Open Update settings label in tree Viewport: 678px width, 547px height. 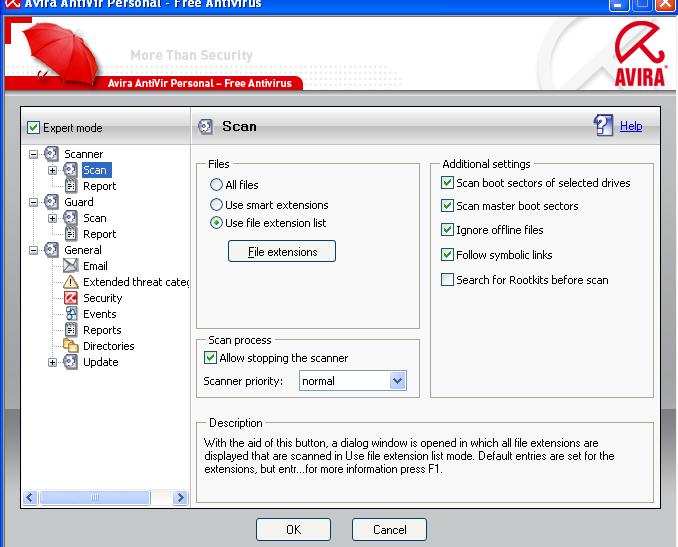pyautogui.click(x=100, y=362)
